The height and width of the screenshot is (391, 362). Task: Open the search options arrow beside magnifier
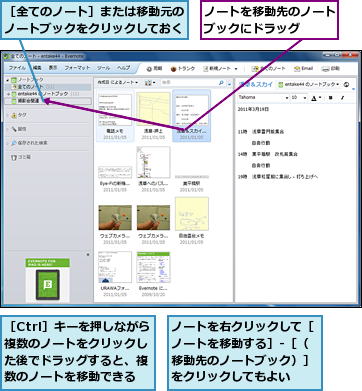(229, 83)
